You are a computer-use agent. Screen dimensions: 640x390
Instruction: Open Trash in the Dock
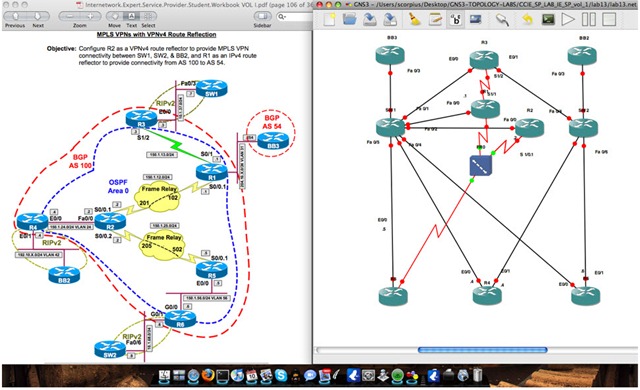(477, 375)
